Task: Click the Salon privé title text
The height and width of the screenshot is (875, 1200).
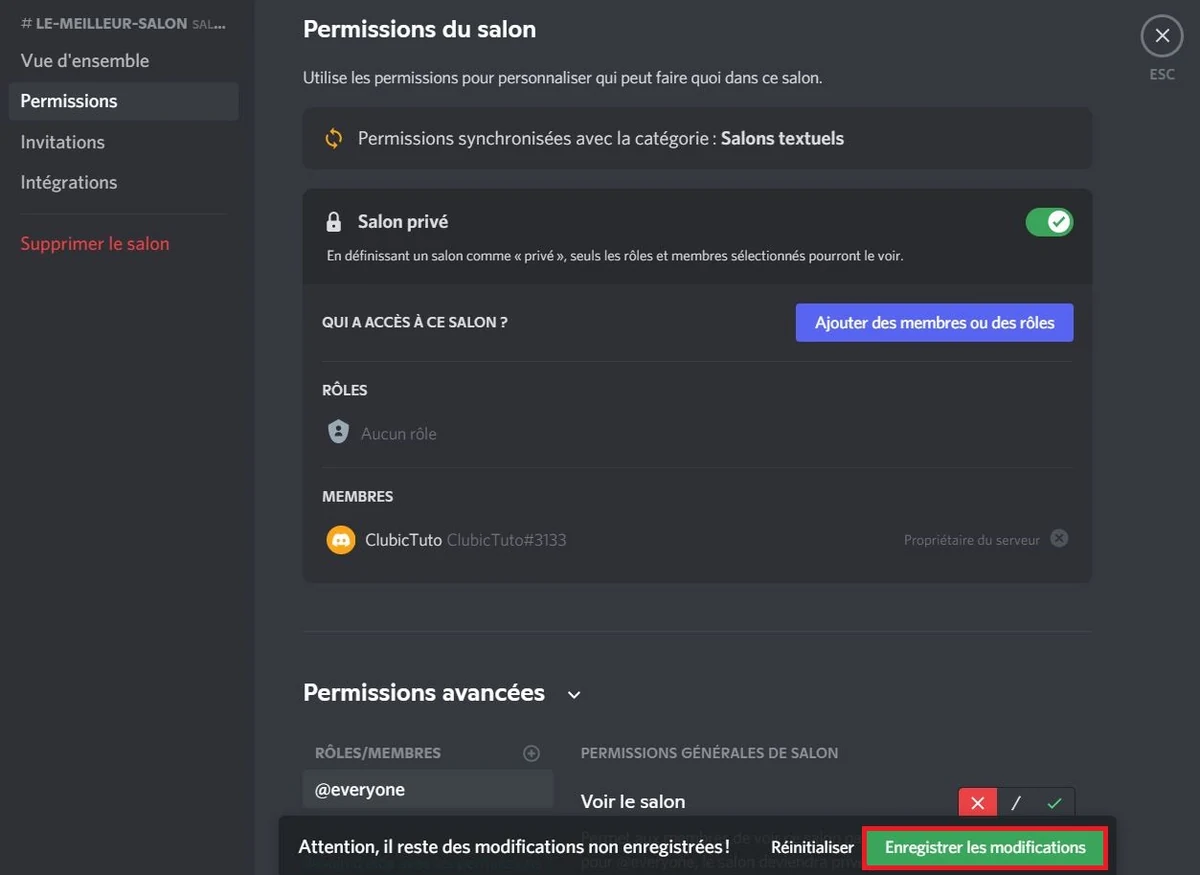Action: (403, 222)
